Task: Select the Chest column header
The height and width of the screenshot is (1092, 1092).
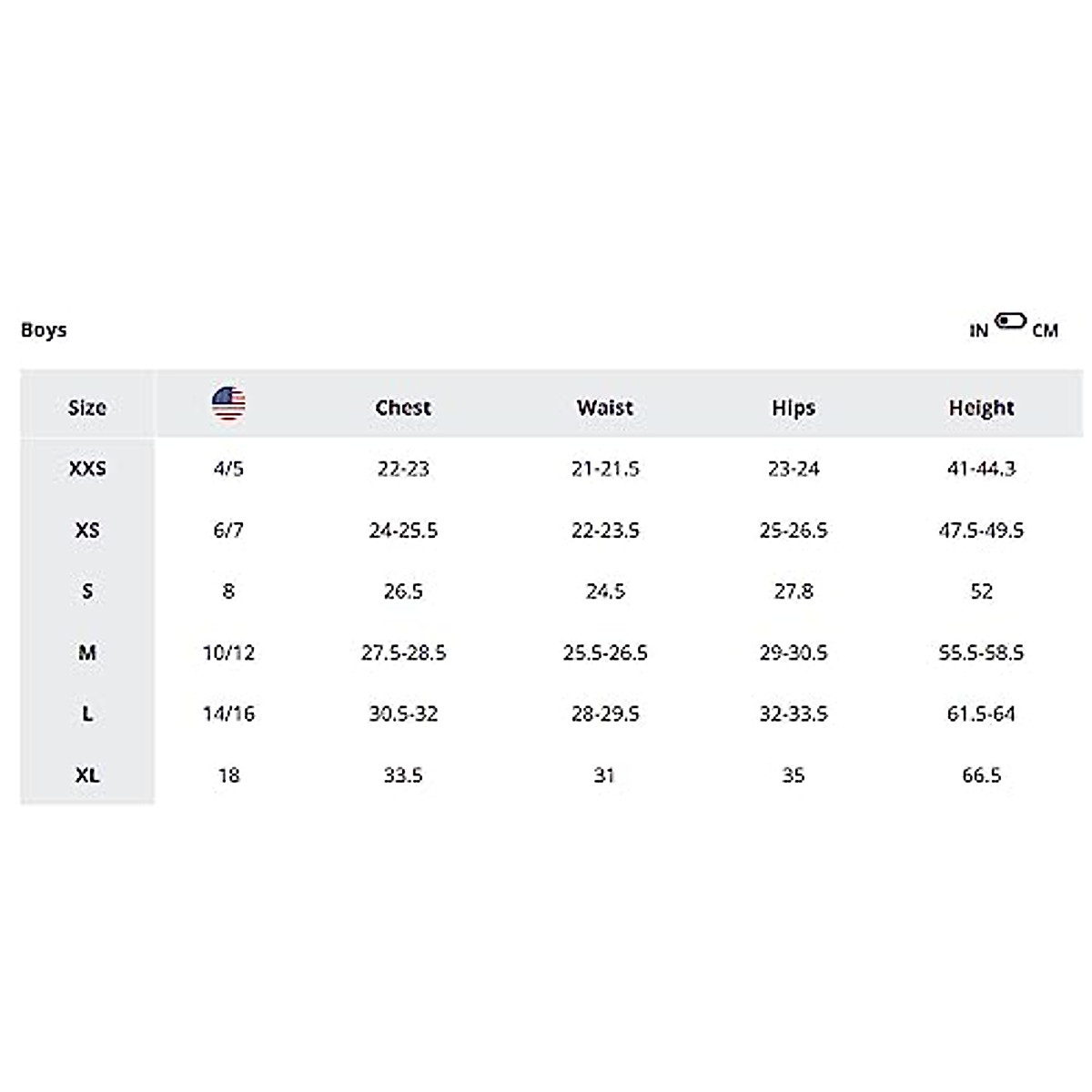Action: (403, 408)
